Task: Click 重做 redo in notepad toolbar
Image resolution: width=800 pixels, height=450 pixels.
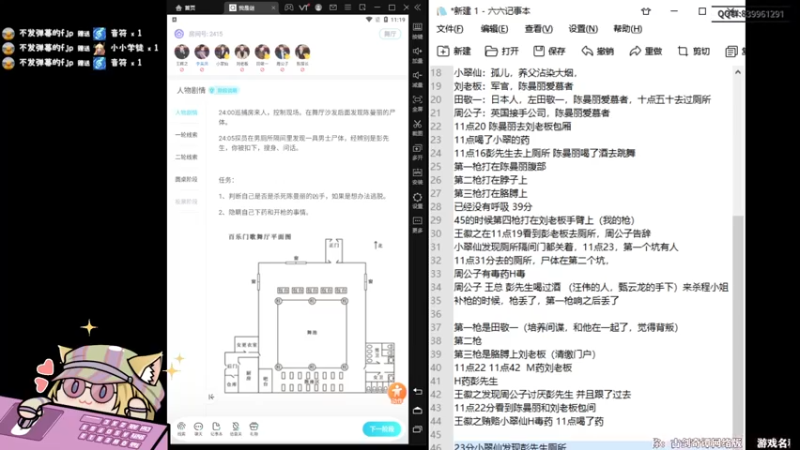Action: (x=645, y=51)
